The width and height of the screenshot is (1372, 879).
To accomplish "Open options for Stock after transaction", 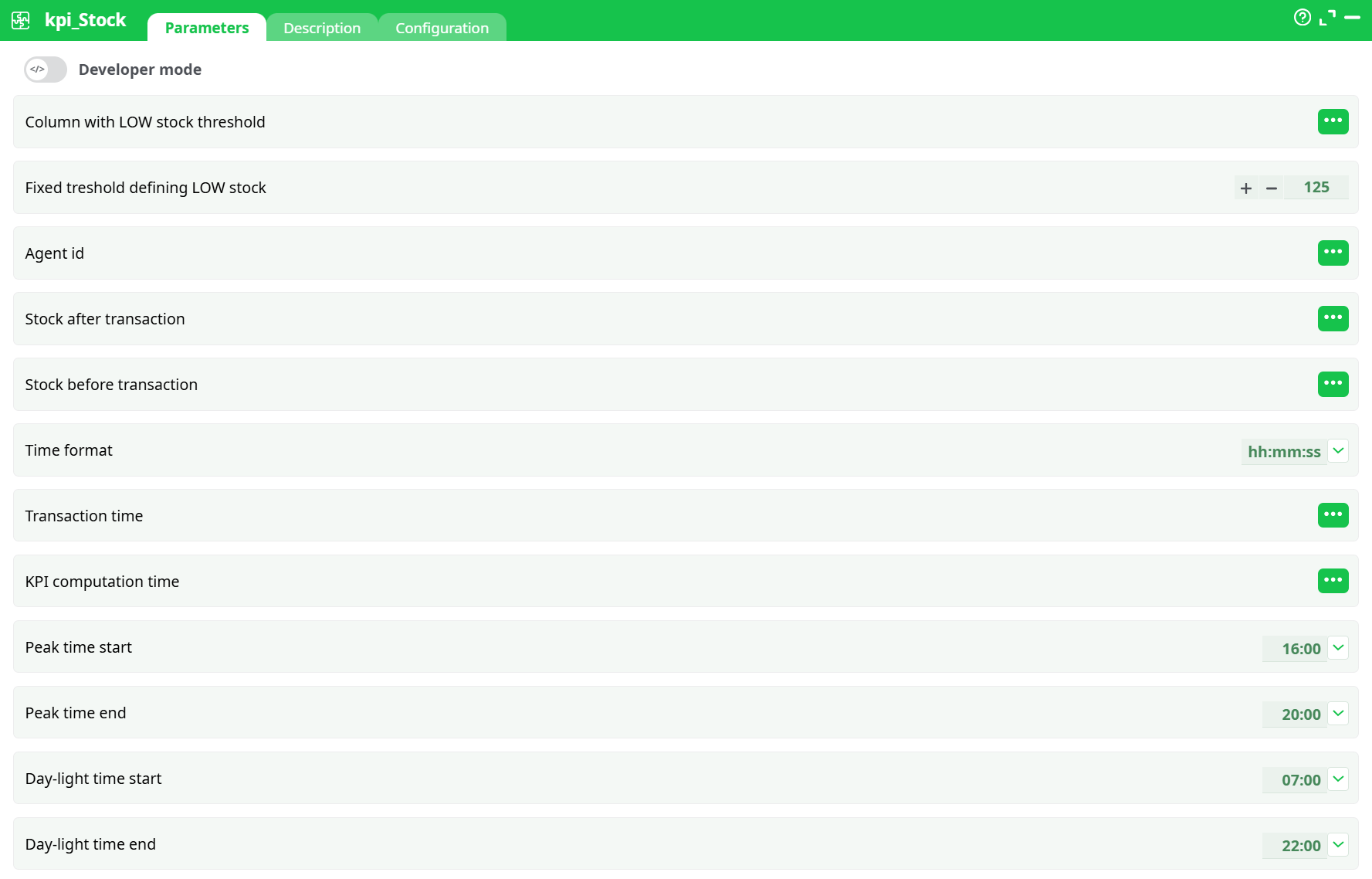I will pyautogui.click(x=1333, y=318).
